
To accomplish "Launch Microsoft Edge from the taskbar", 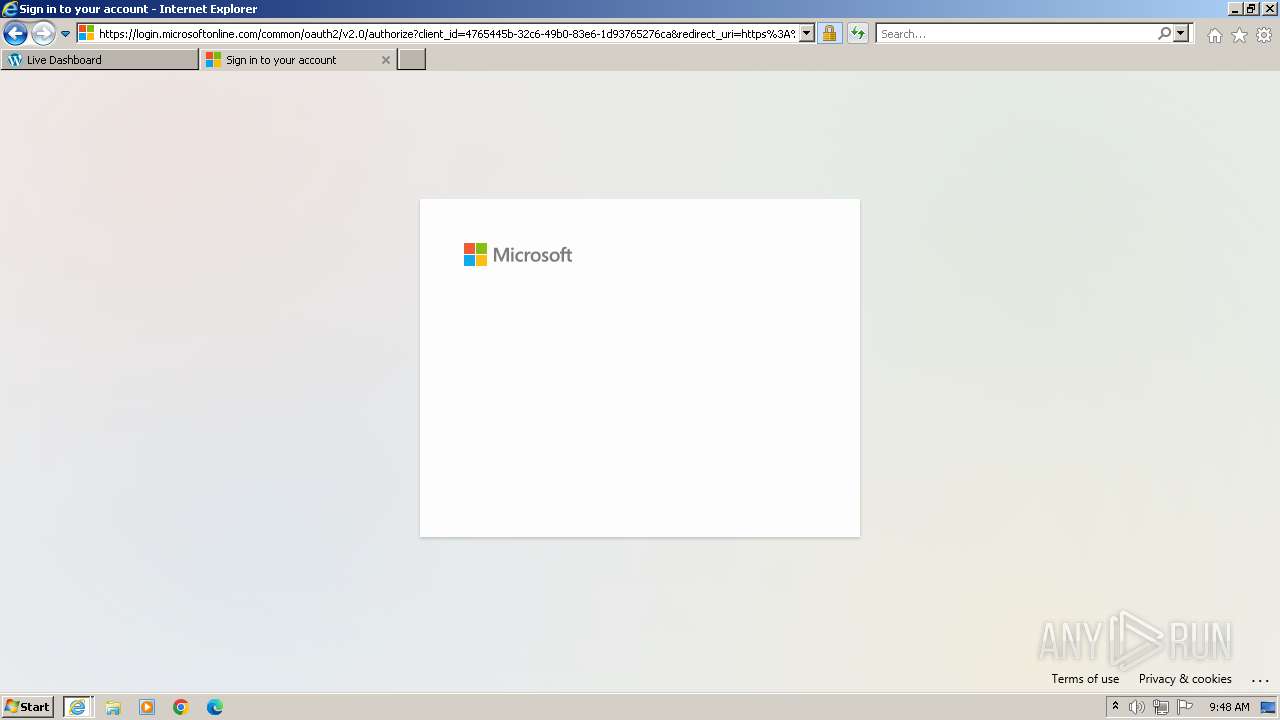I will [x=215, y=707].
